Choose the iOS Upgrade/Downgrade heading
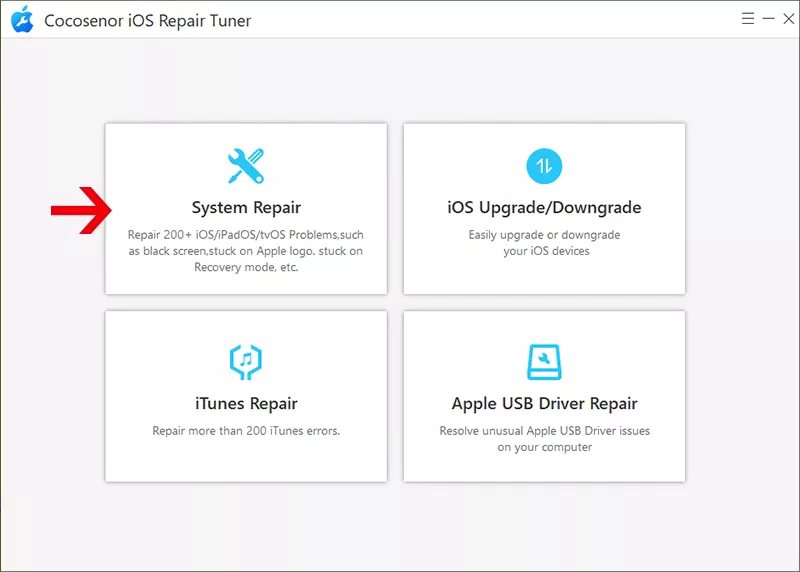The width and height of the screenshot is (800, 572). click(x=544, y=208)
